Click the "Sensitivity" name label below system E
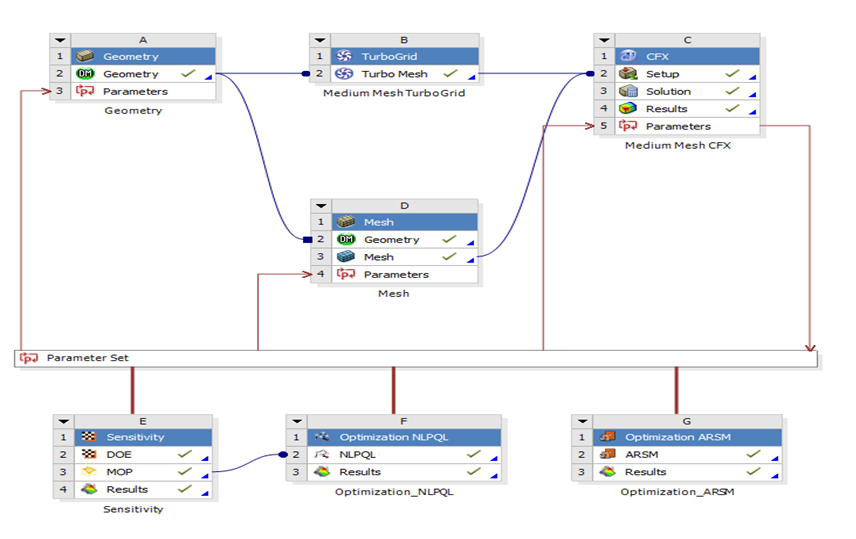Viewport: 856px width, 539px height. [x=133, y=509]
